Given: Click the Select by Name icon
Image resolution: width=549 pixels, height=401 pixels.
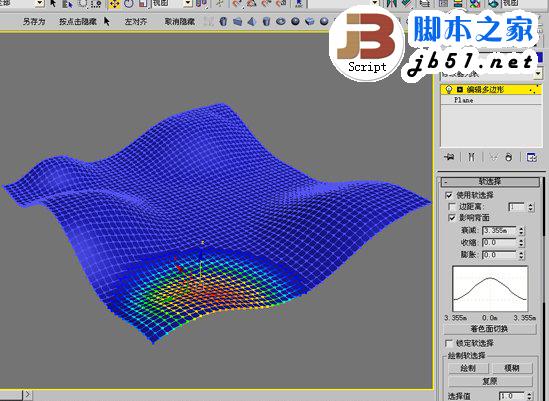Looking at the screenshot, I should (x=67, y=4).
